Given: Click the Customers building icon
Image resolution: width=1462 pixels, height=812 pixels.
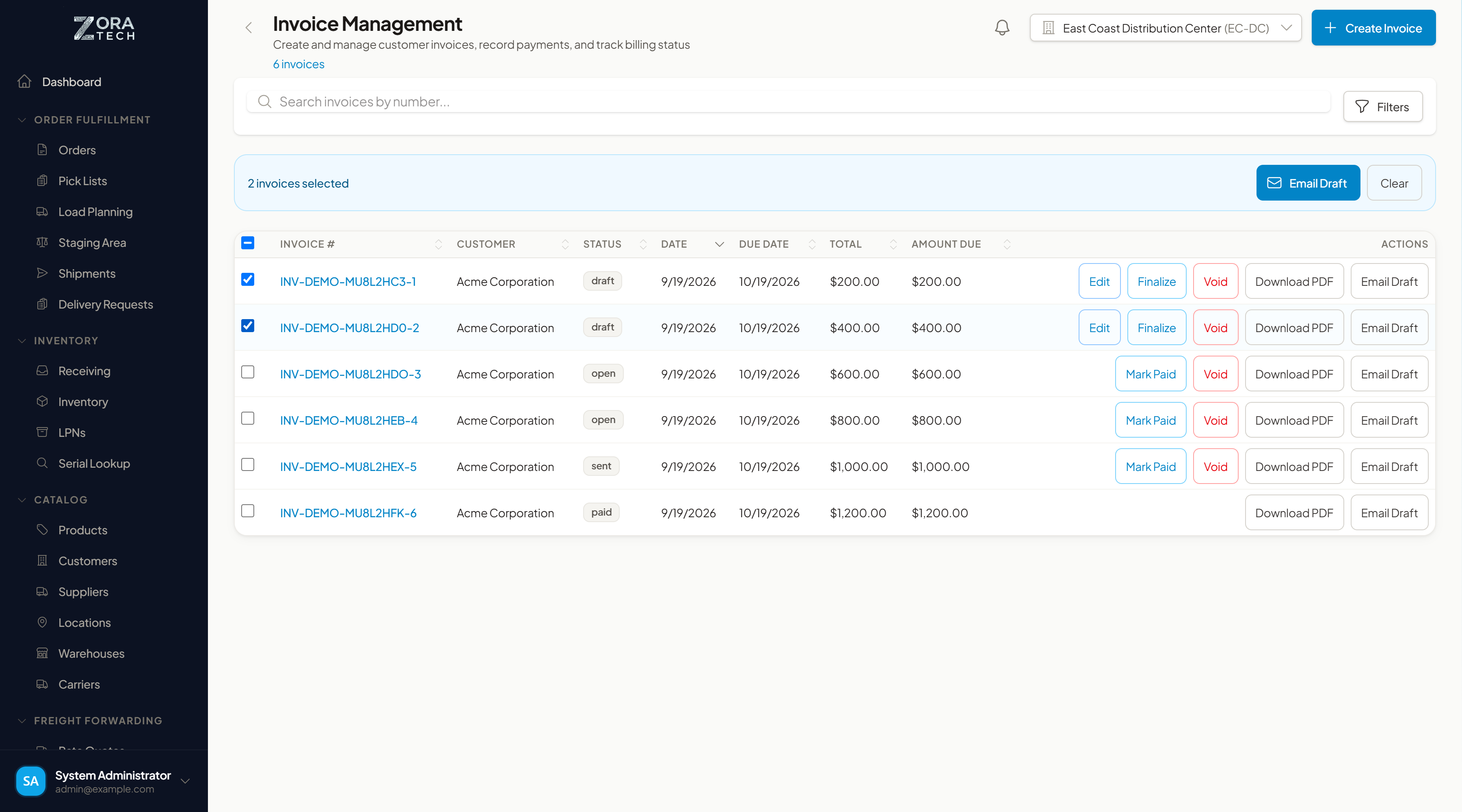Looking at the screenshot, I should pos(42,561).
